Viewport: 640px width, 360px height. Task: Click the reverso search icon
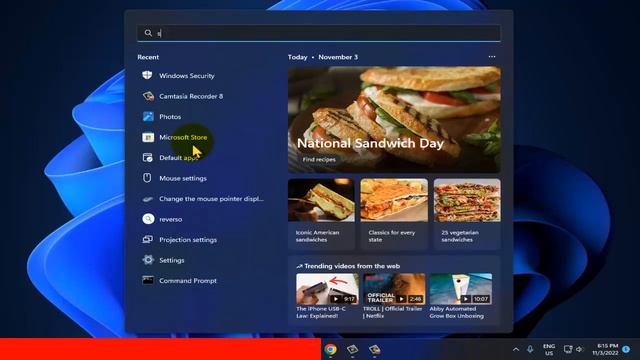pos(148,219)
